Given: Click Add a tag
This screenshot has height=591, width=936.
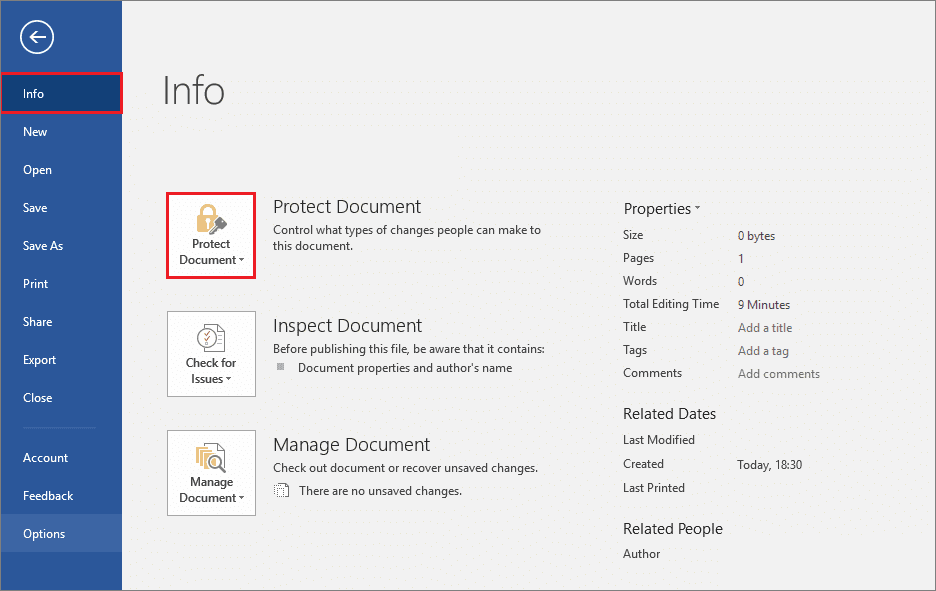Looking at the screenshot, I should 762,350.
